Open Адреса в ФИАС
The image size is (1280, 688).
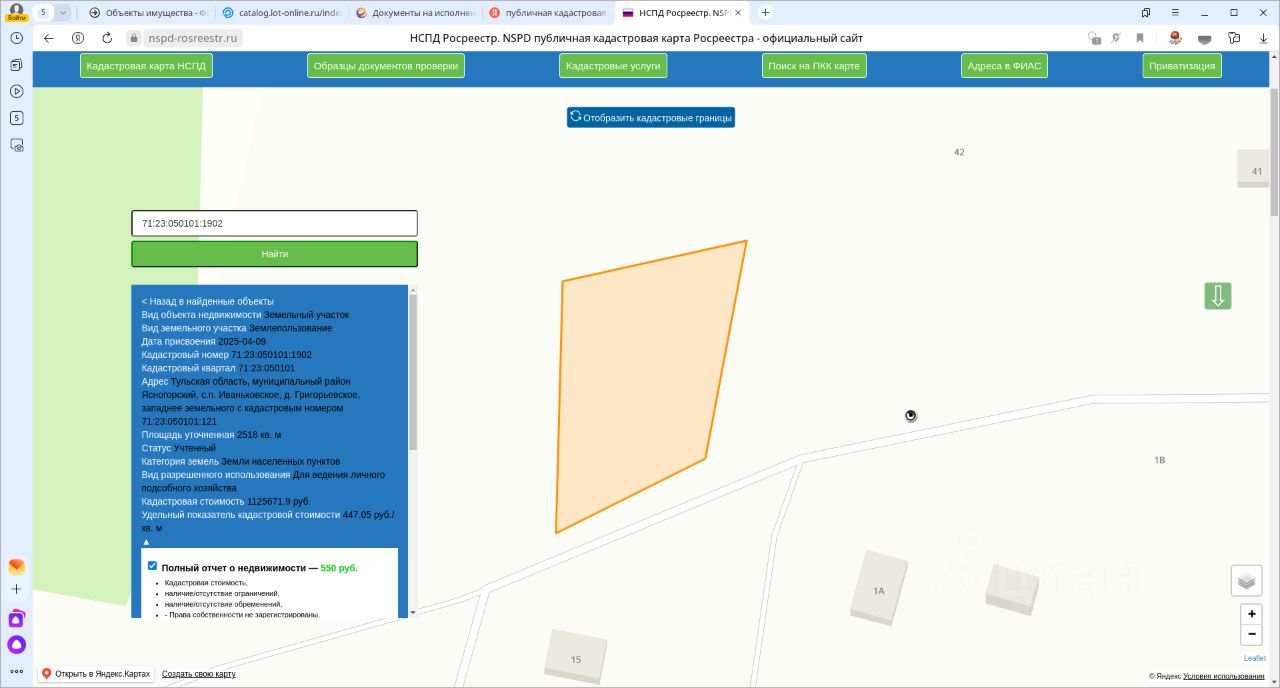(x=1004, y=65)
